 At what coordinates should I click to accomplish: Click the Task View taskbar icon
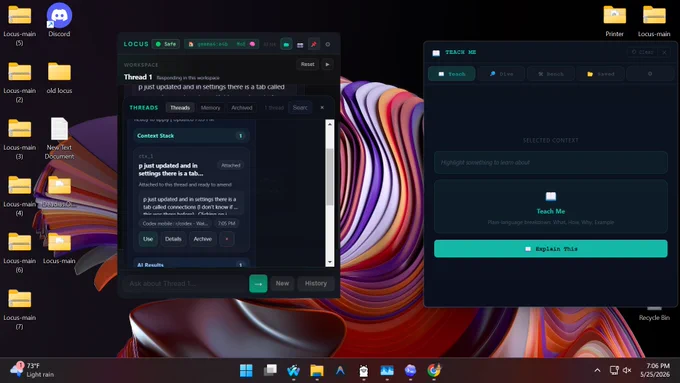270,370
